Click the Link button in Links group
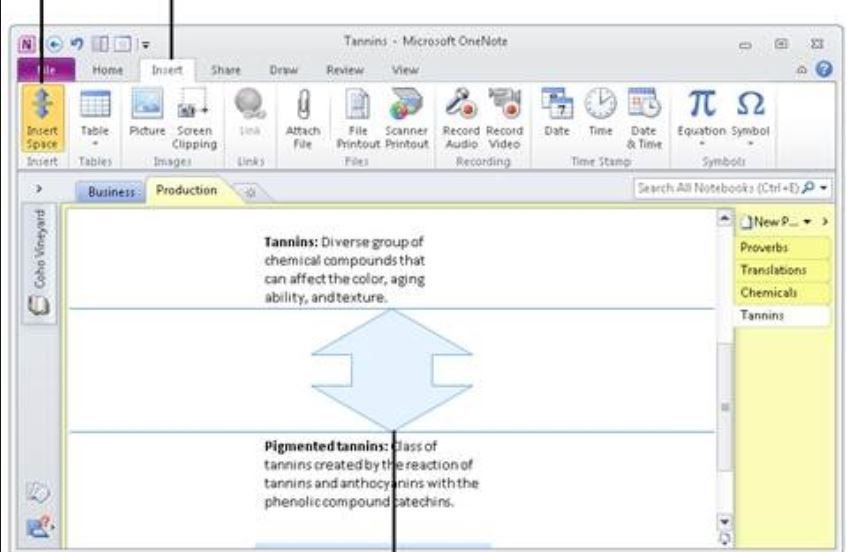Viewport: 846px width, 552px height. [250, 113]
